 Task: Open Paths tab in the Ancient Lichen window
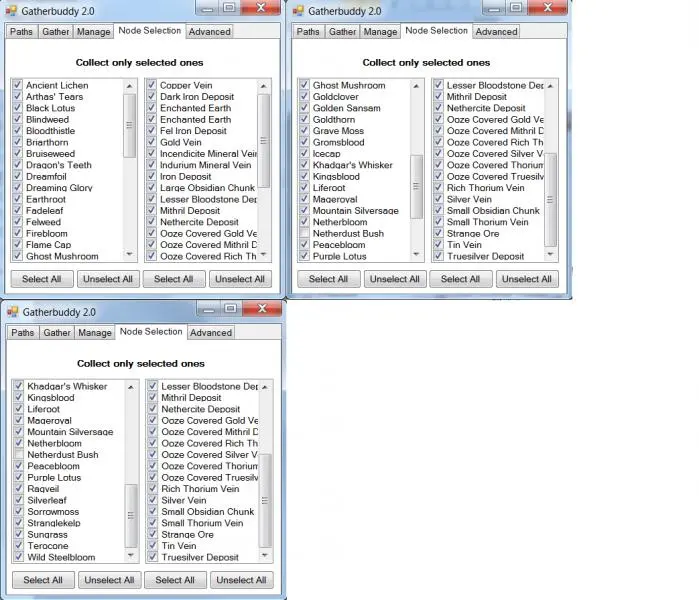21,32
